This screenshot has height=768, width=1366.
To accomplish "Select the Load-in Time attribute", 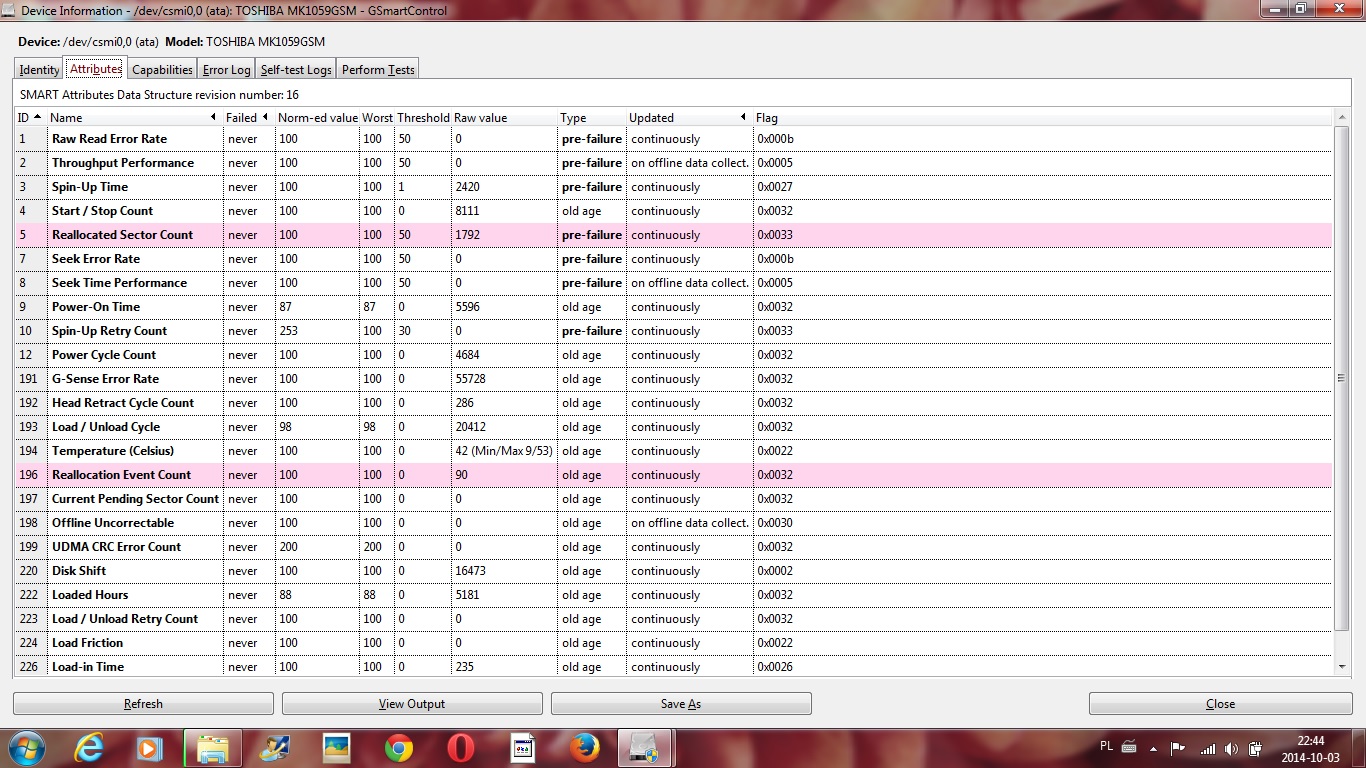I will [x=88, y=667].
